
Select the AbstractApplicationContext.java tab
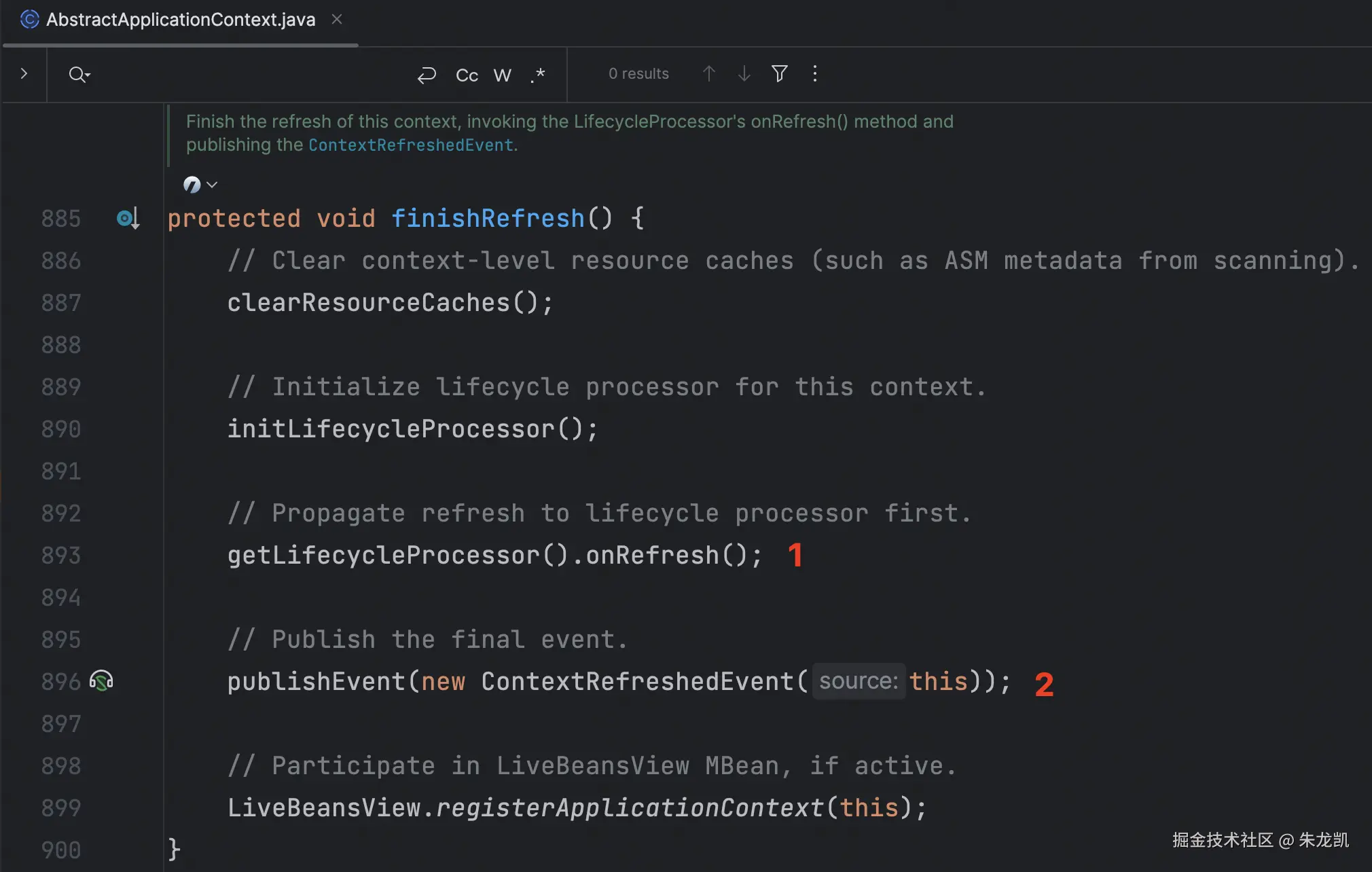(180, 20)
